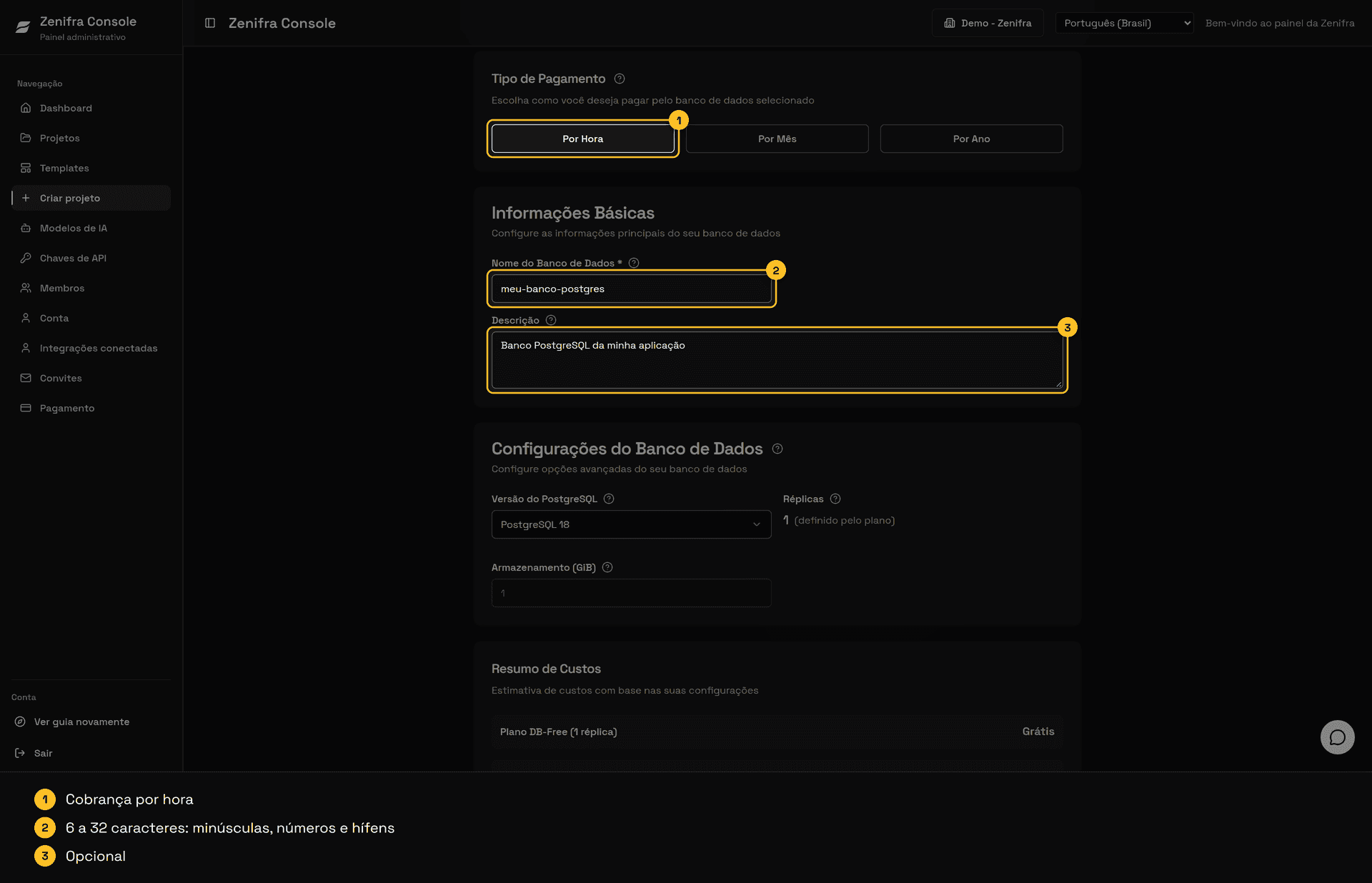
Task: Open the chat support bubble
Action: pyautogui.click(x=1337, y=737)
